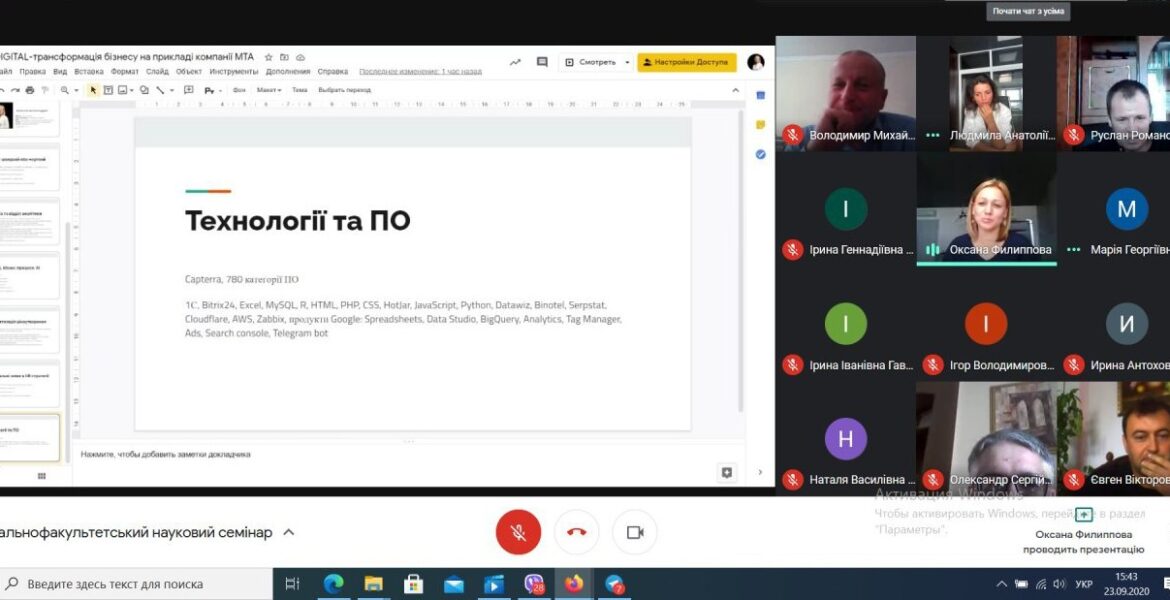Collapse the menus with the toolbar chevron
The width and height of the screenshot is (1170, 600).
click(x=736, y=90)
